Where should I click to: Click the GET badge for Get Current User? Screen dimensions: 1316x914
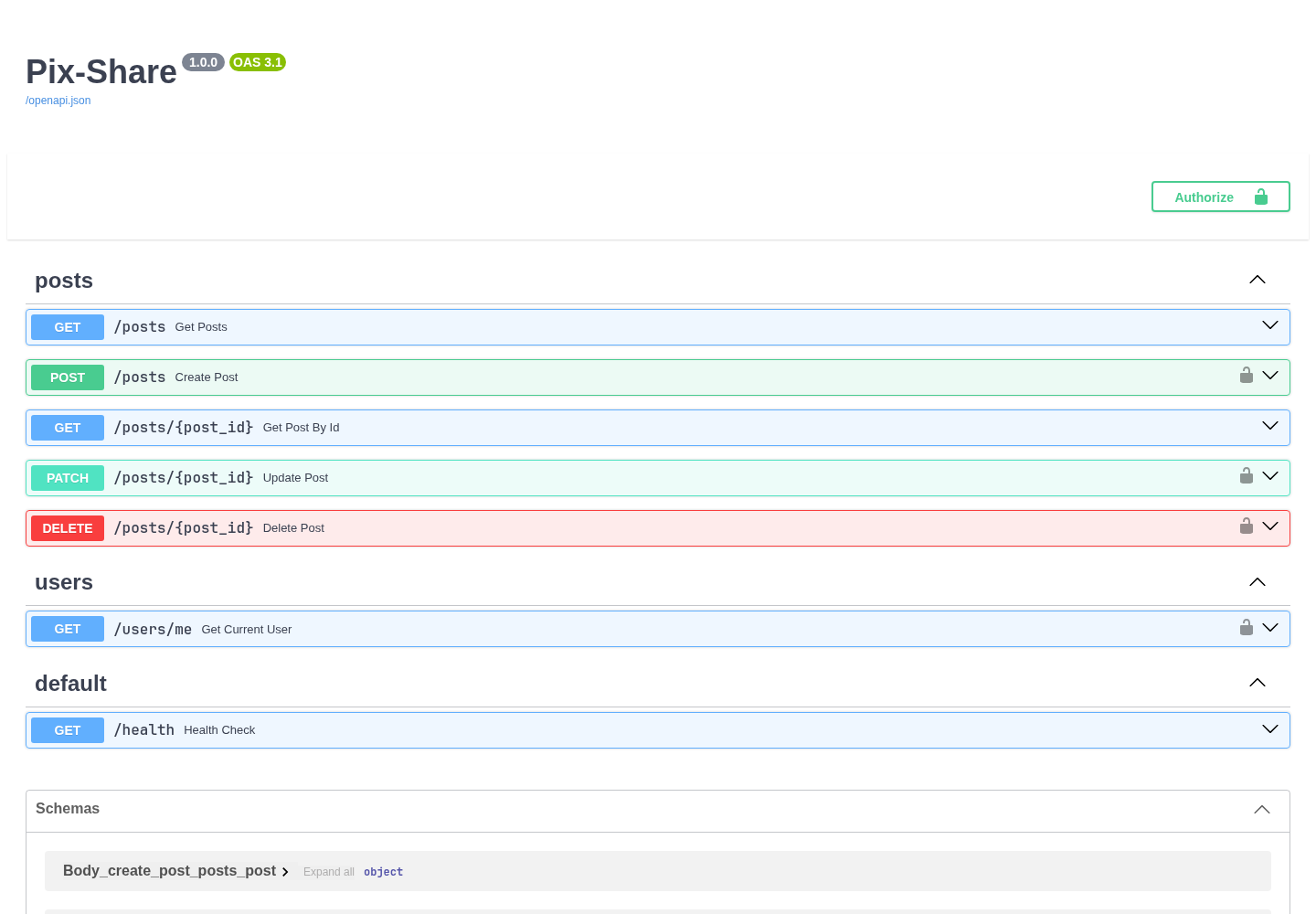pyautogui.click(x=68, y=629)
